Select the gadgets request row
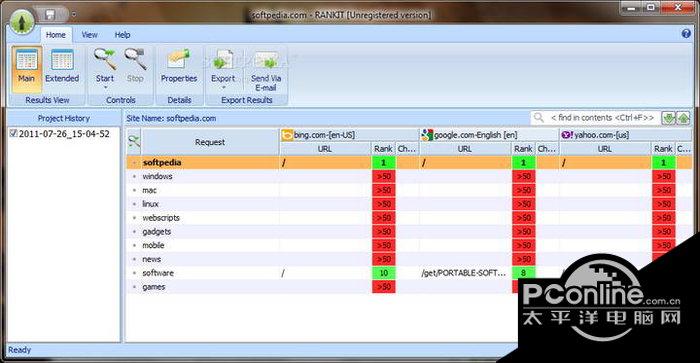 point(409,232)
